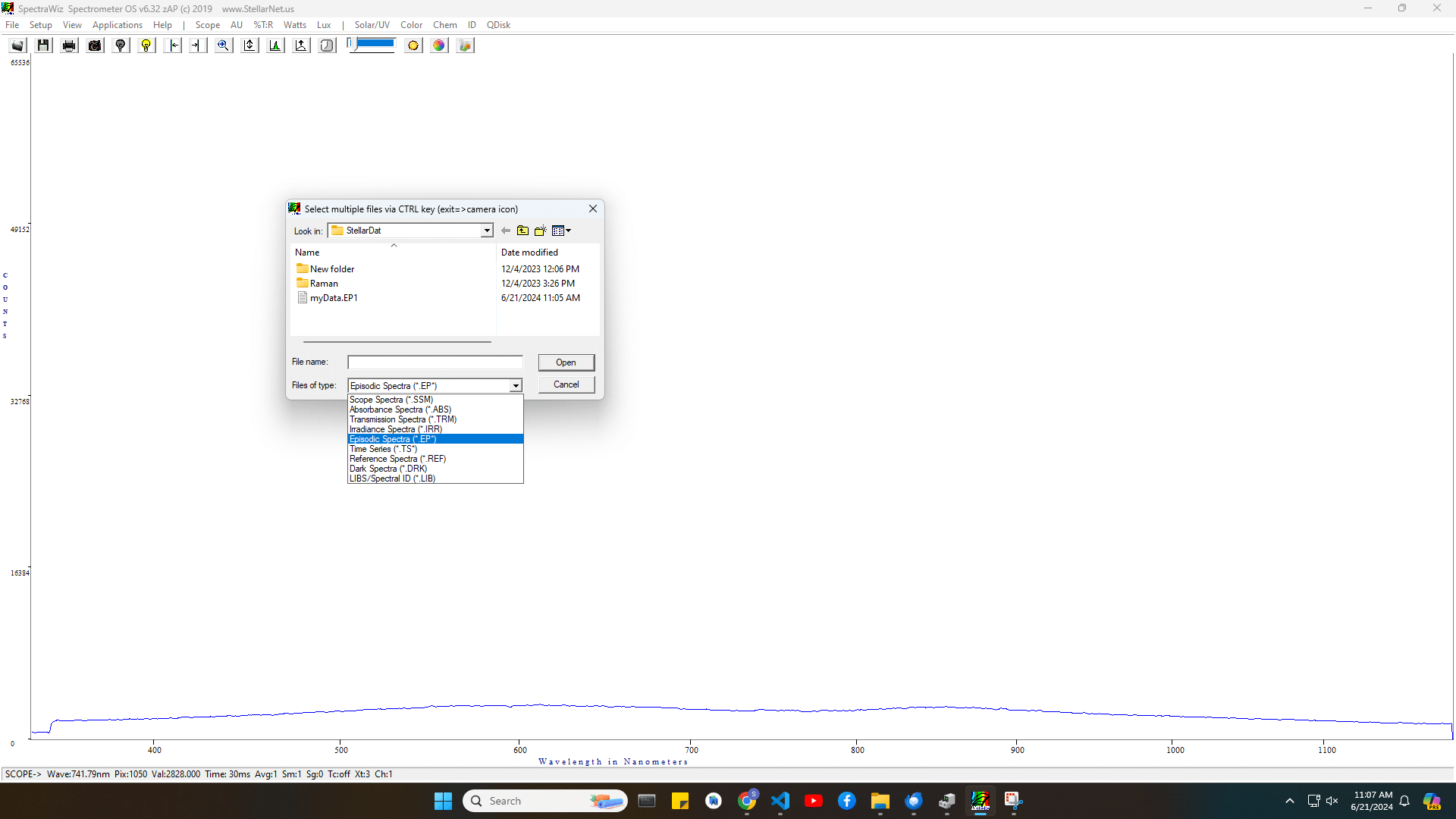
Task: Open the ID menu item
Action: (x=472, y=25)
